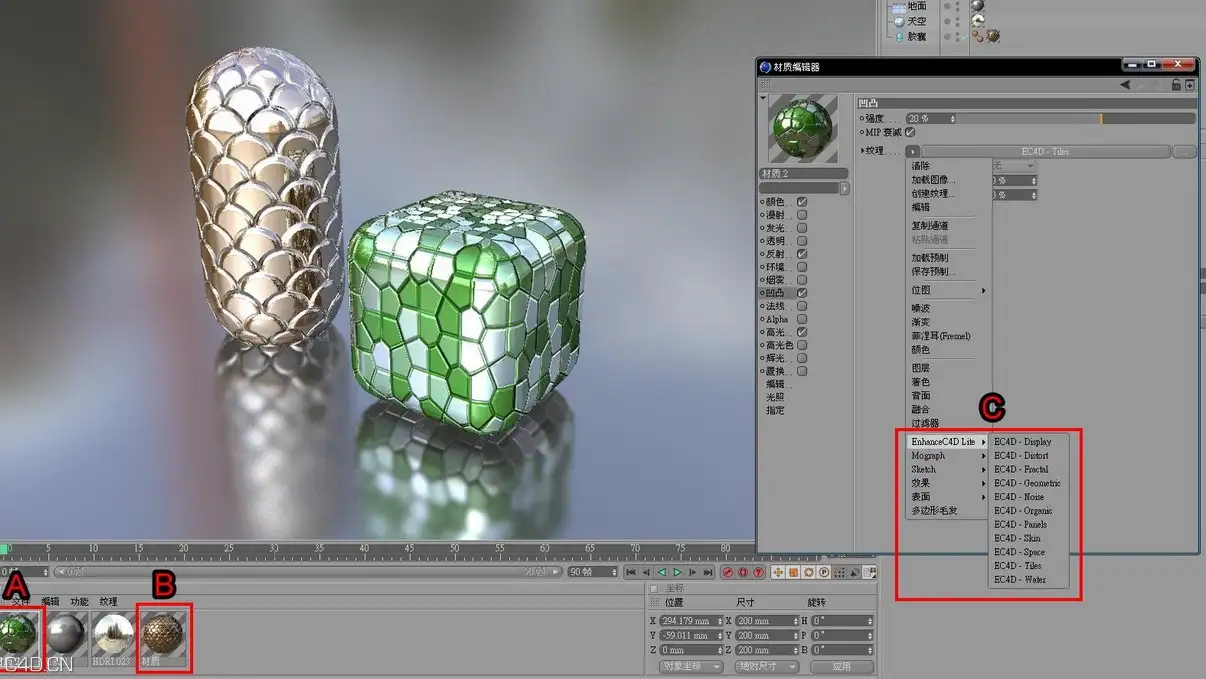Viewport: 1206px width, 679px height.
Task: Adjust the 强度 strength slider
Action: 1077,118
